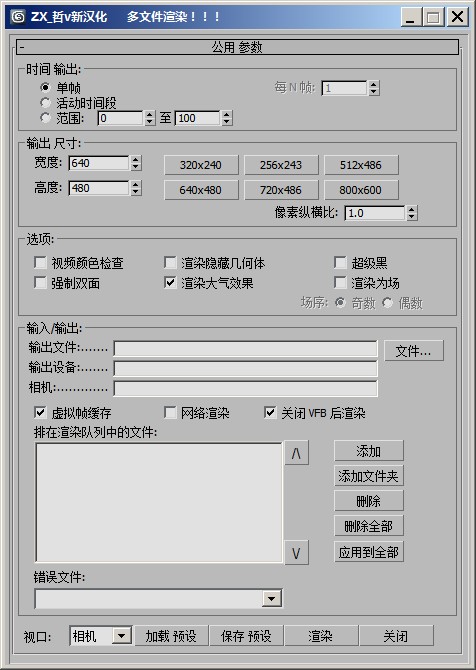The width and height of the screenshot is (476, 670).
Task: Adjust 像素纵横比 spinner arrows
Action: (411, 213)
